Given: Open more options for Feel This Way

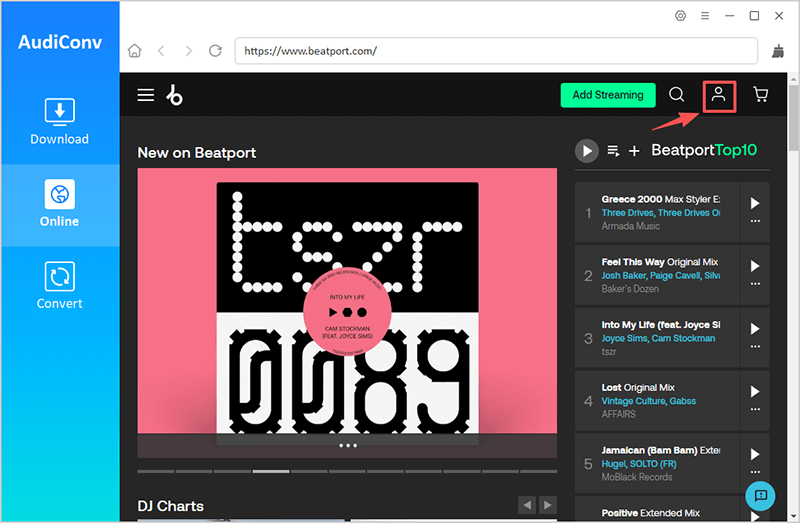Looking at the screenshot, I should click(x=755, y=284).
